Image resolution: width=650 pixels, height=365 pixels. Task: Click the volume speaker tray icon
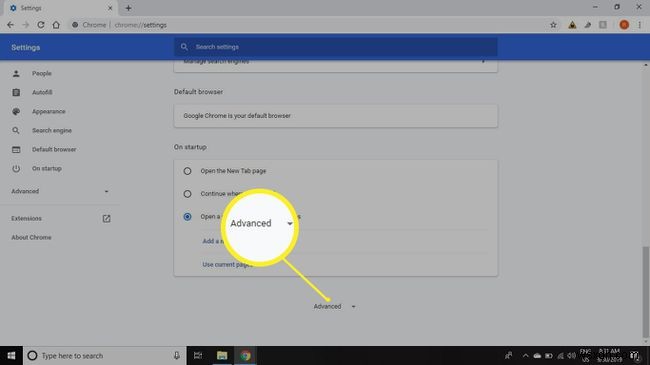pos(572,355)
